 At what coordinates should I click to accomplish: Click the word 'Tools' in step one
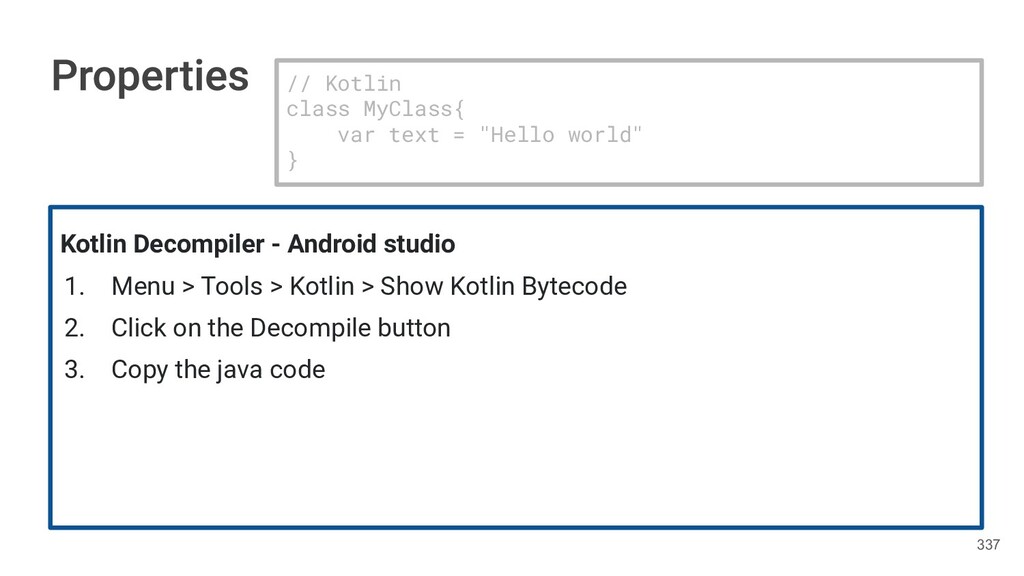[231, 287]
